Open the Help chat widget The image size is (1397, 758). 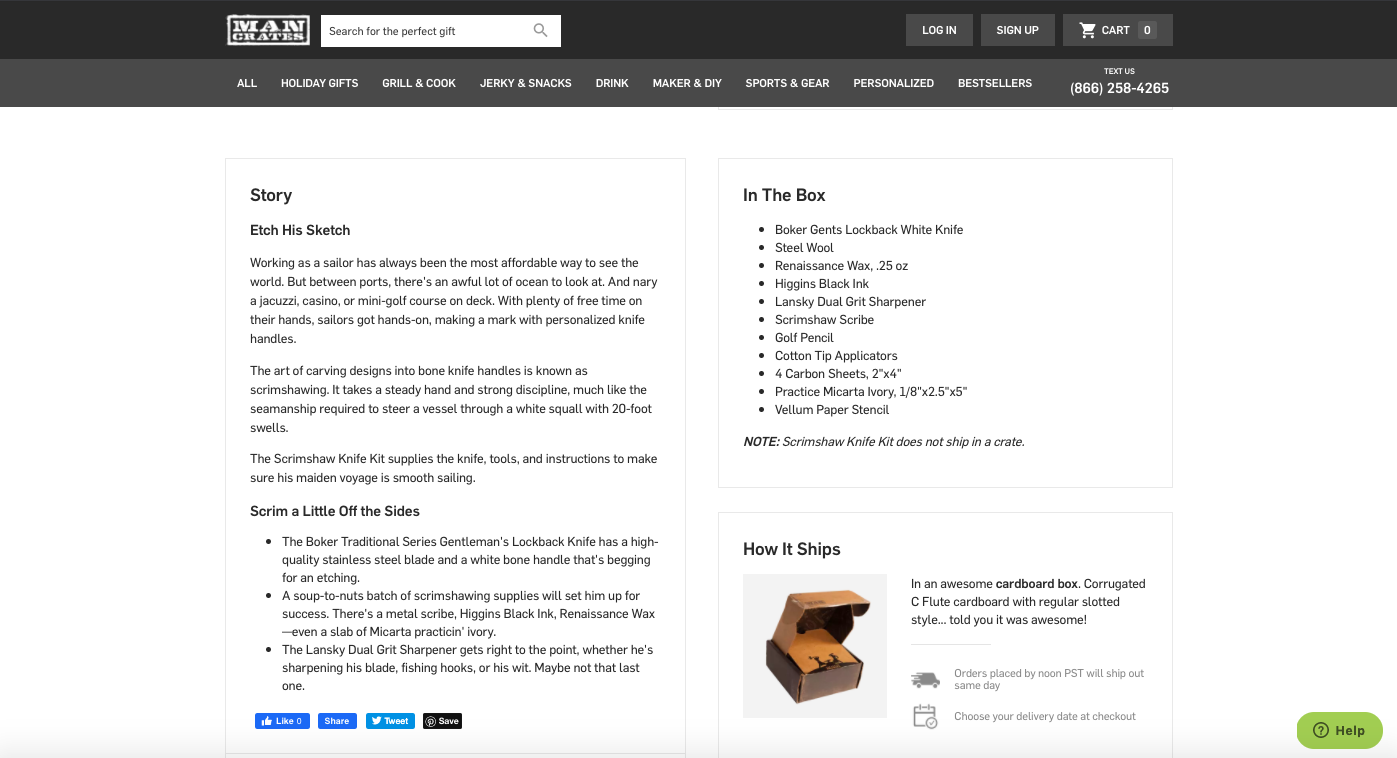pos(1339,730)
